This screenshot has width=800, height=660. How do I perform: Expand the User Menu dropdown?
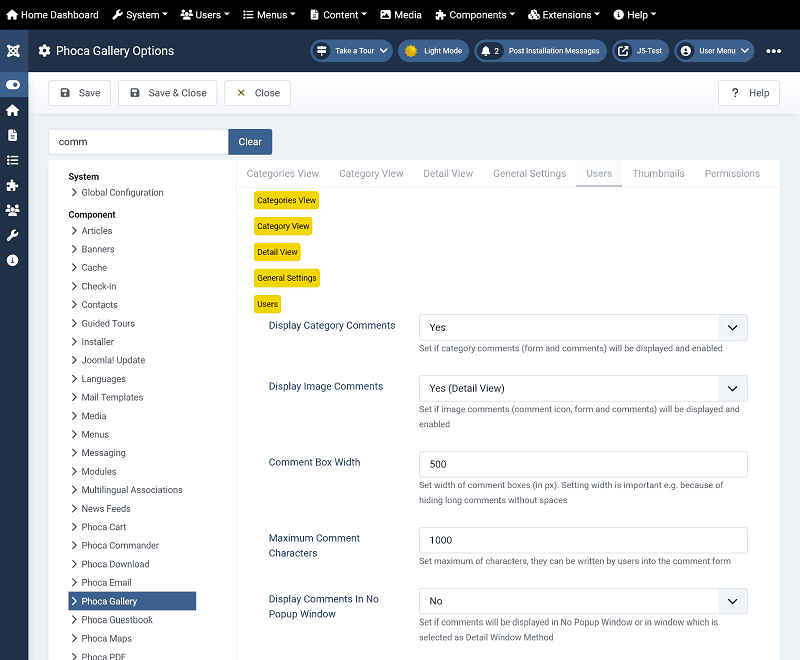713,51
